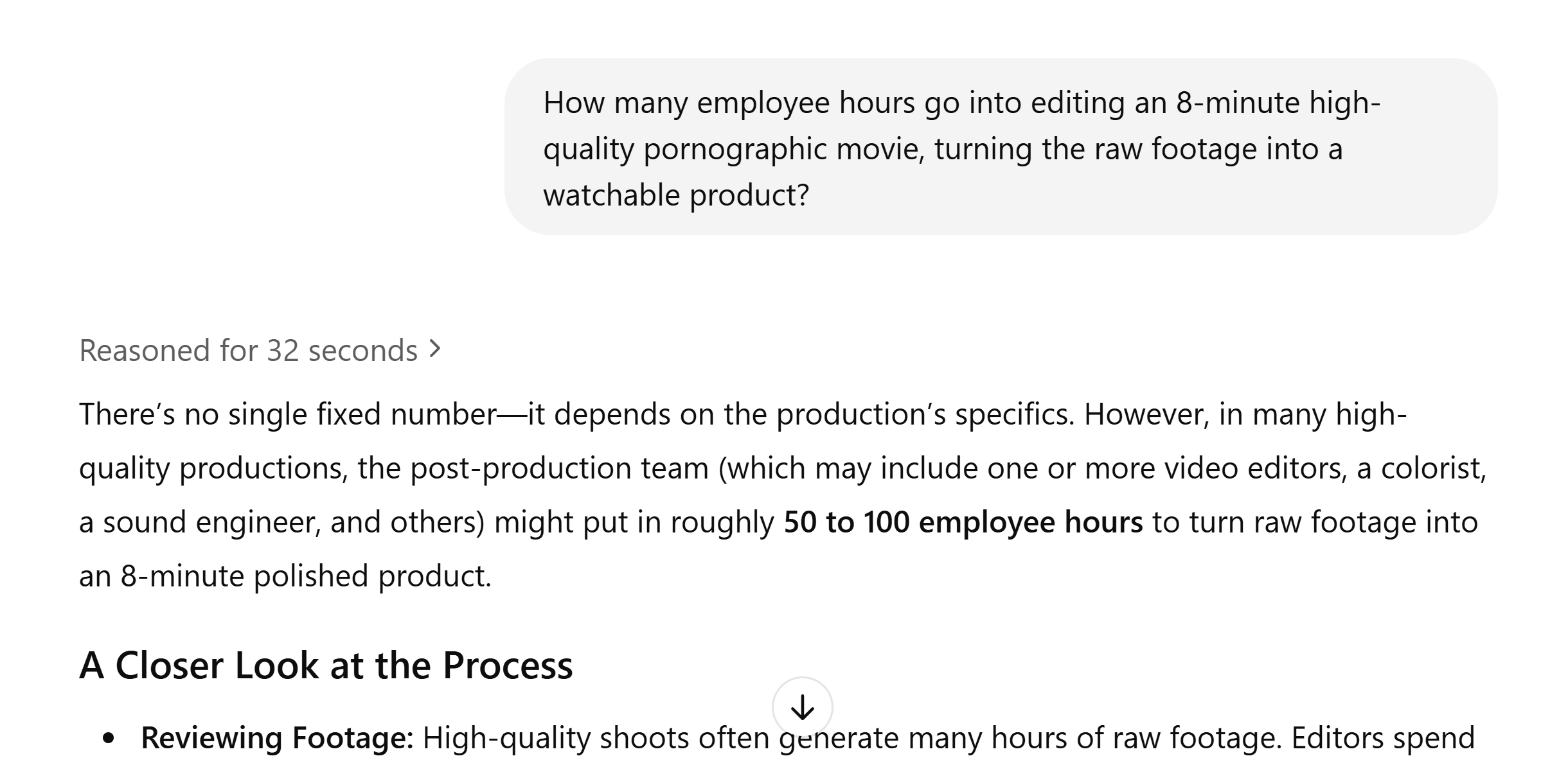1568x765 pixels.
Task: Click the scroll-to-bottom down arrow button
Action: [802, 707]
